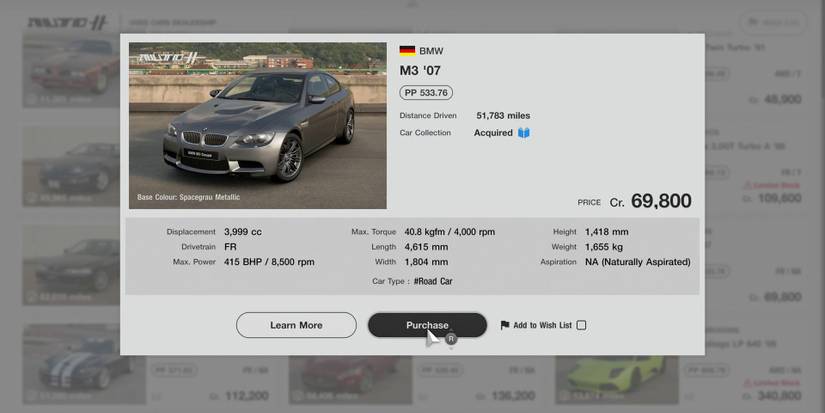Click the BMW M3 preview image
This screenshot has width=825, height=413.
pos(258,126)
